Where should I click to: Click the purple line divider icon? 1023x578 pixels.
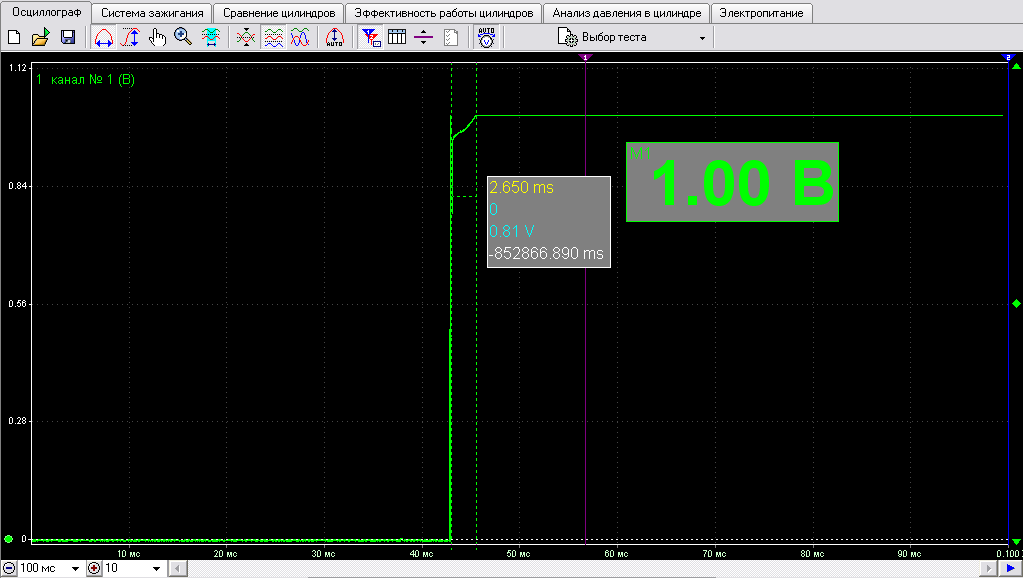pos(423,37)
